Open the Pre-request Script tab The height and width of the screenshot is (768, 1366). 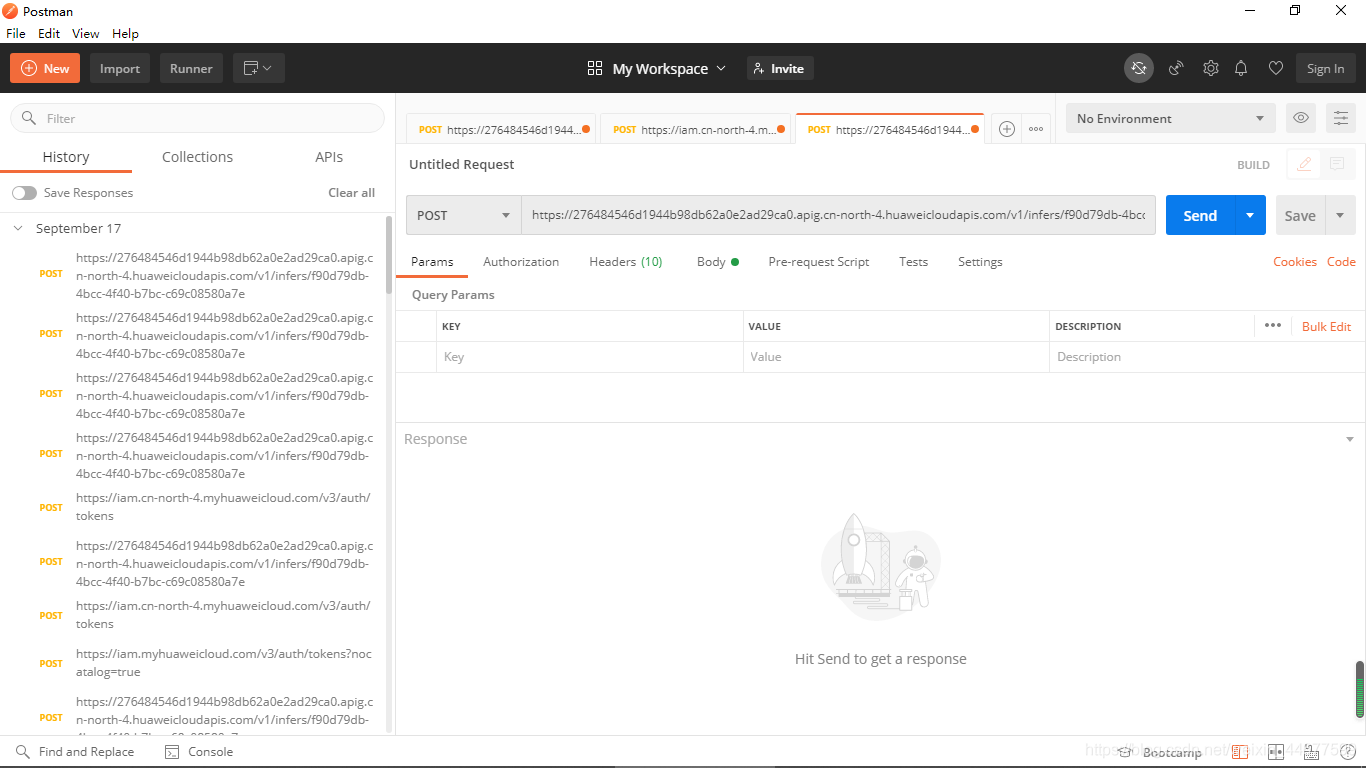[819, 262]
